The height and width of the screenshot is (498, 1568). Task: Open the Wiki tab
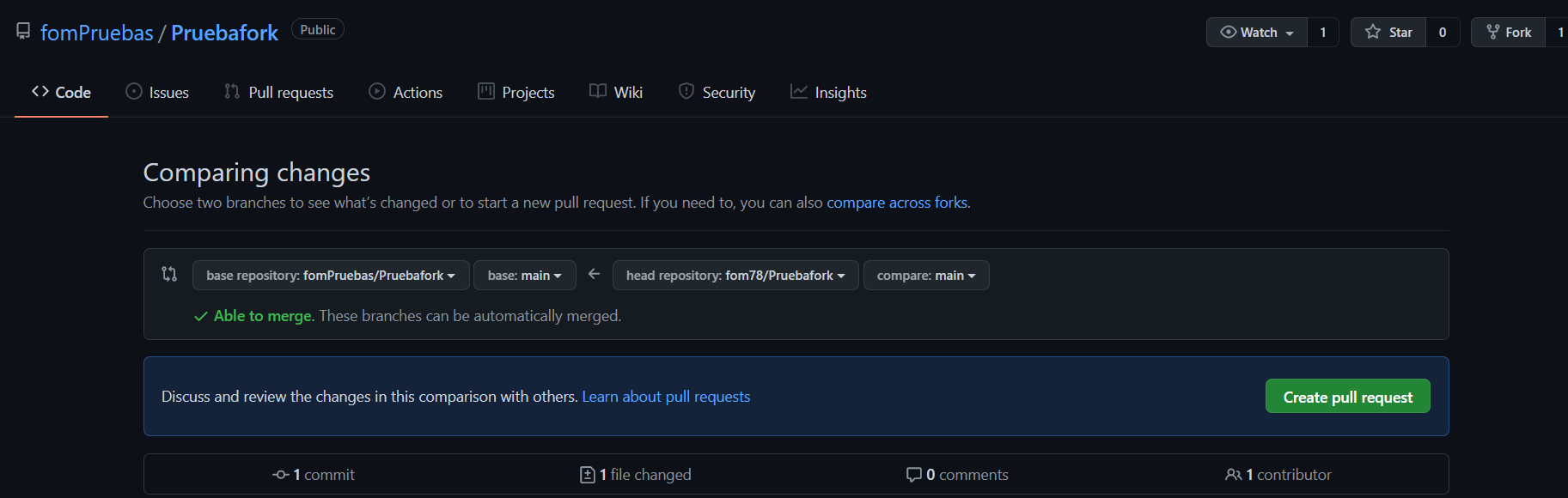616,92
